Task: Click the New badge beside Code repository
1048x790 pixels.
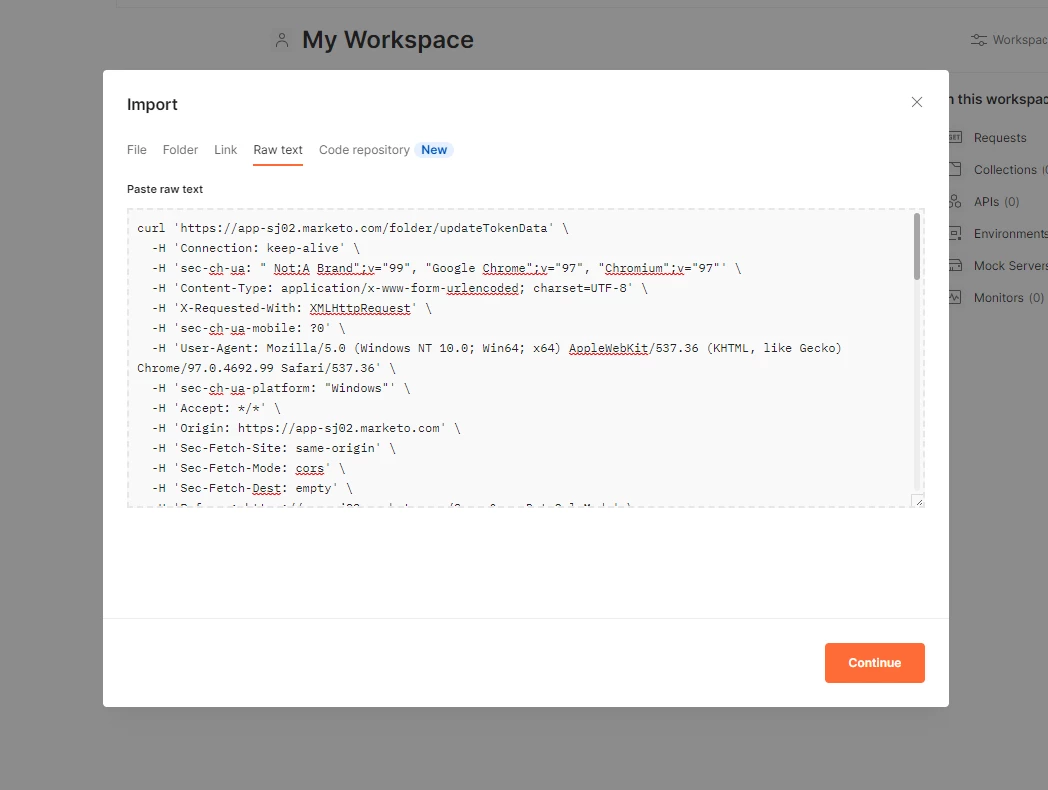Action: (434, 150)
